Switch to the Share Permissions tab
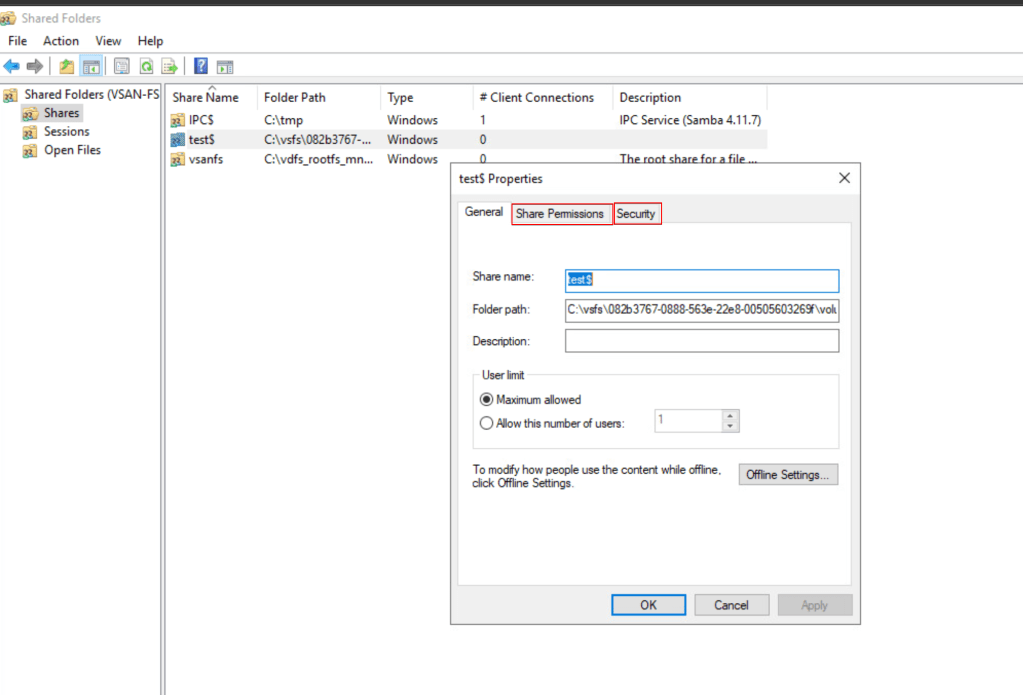The image size is (1023, 695). click(560, 214)
